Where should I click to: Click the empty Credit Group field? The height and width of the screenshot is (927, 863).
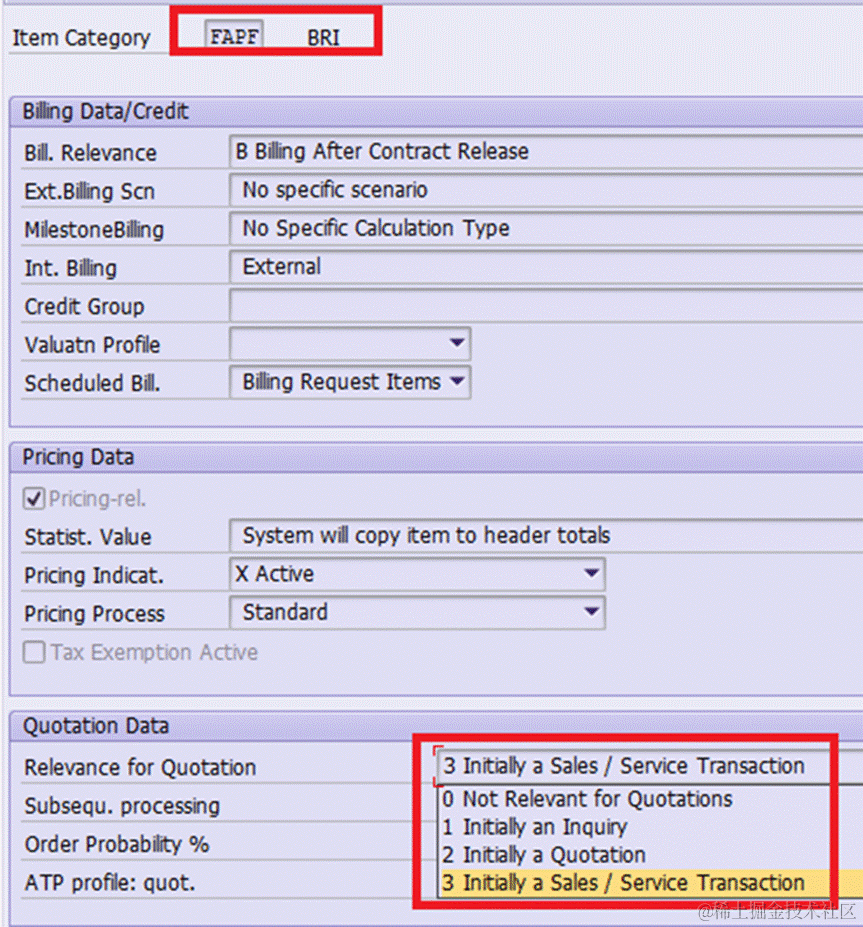[x=546, y=305]
